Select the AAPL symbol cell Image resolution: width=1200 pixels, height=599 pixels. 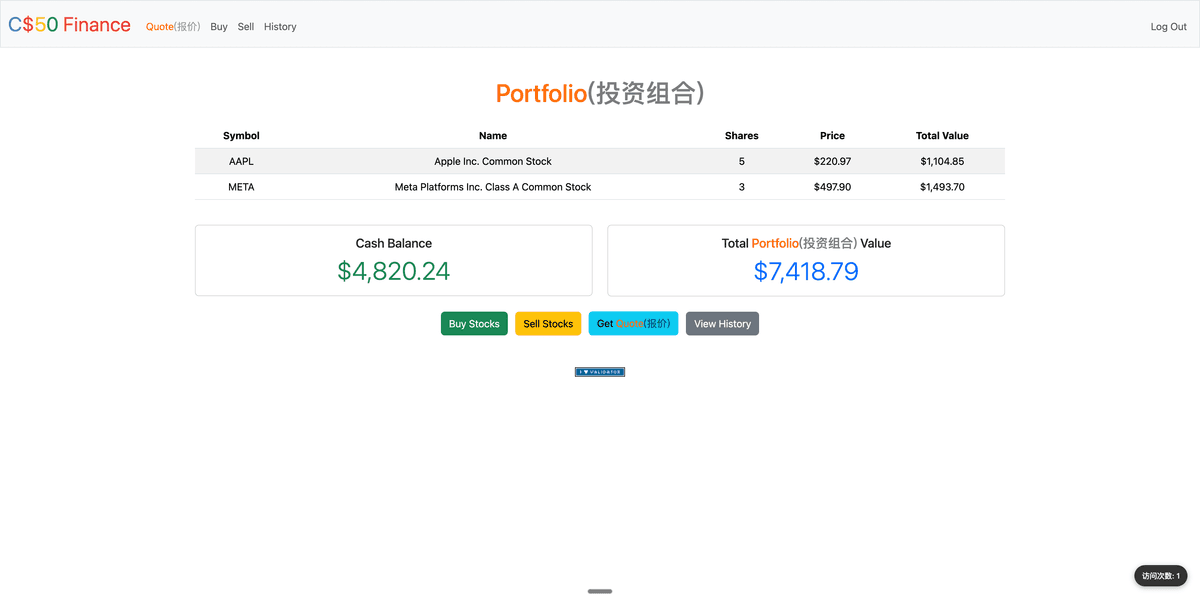tap(241, 161)
